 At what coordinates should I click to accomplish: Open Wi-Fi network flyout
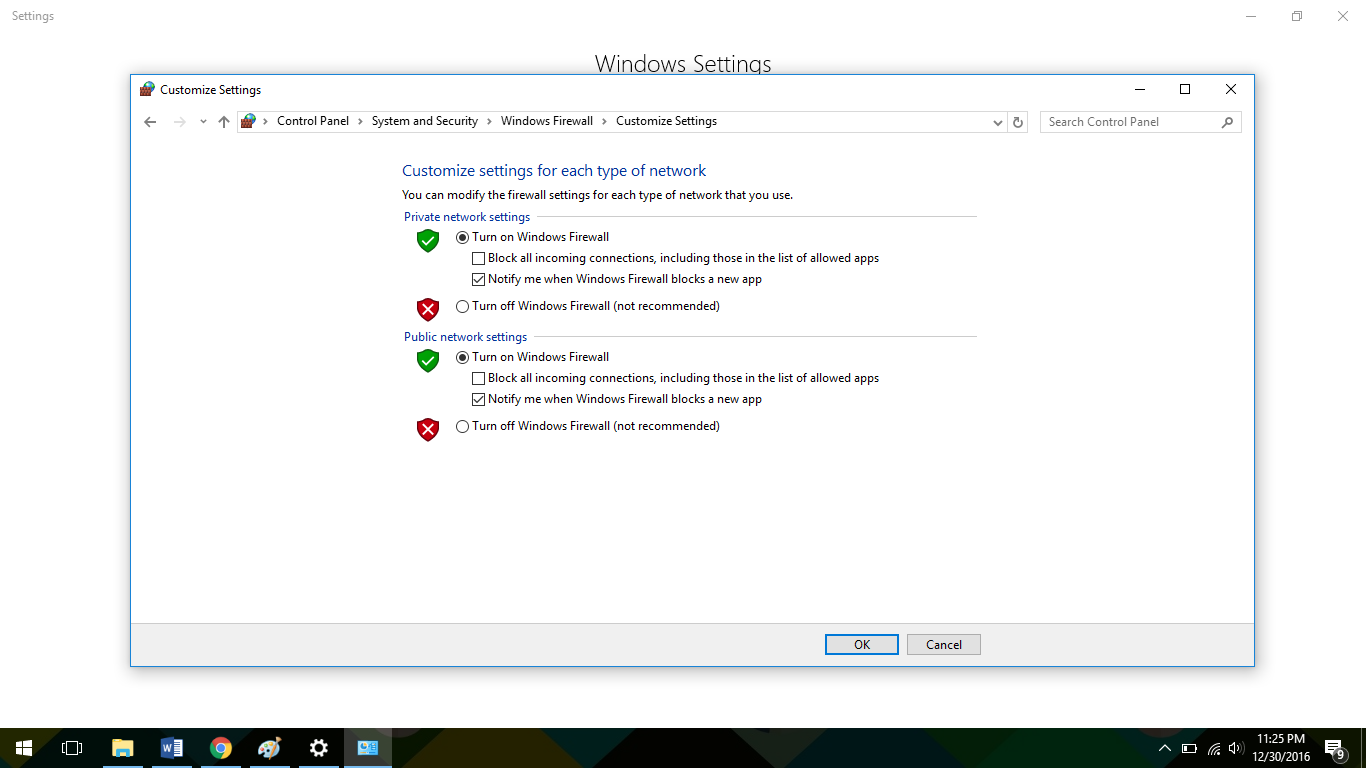1214,748
